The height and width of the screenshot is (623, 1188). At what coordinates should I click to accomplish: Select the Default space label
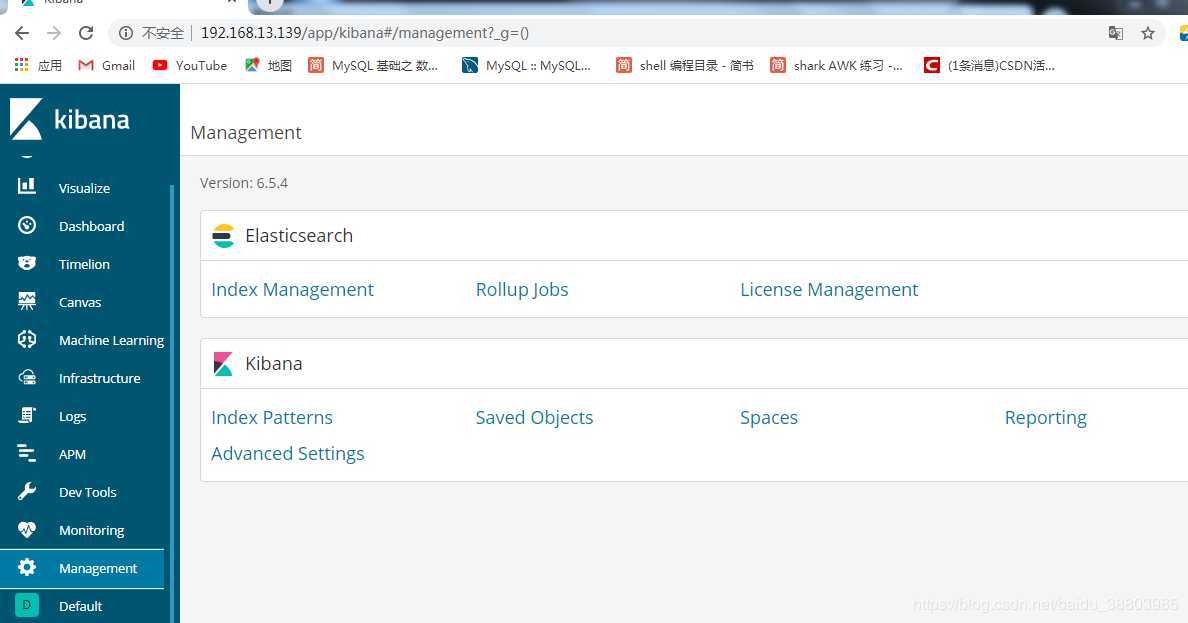(x=80, y=606)
